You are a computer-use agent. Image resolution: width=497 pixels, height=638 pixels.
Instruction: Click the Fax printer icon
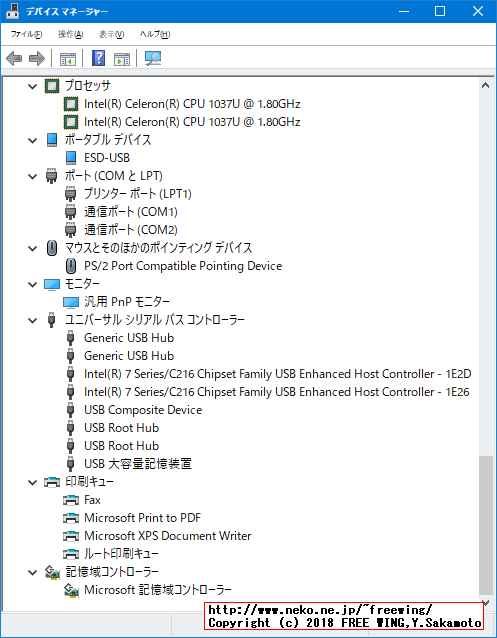point(71,500)
